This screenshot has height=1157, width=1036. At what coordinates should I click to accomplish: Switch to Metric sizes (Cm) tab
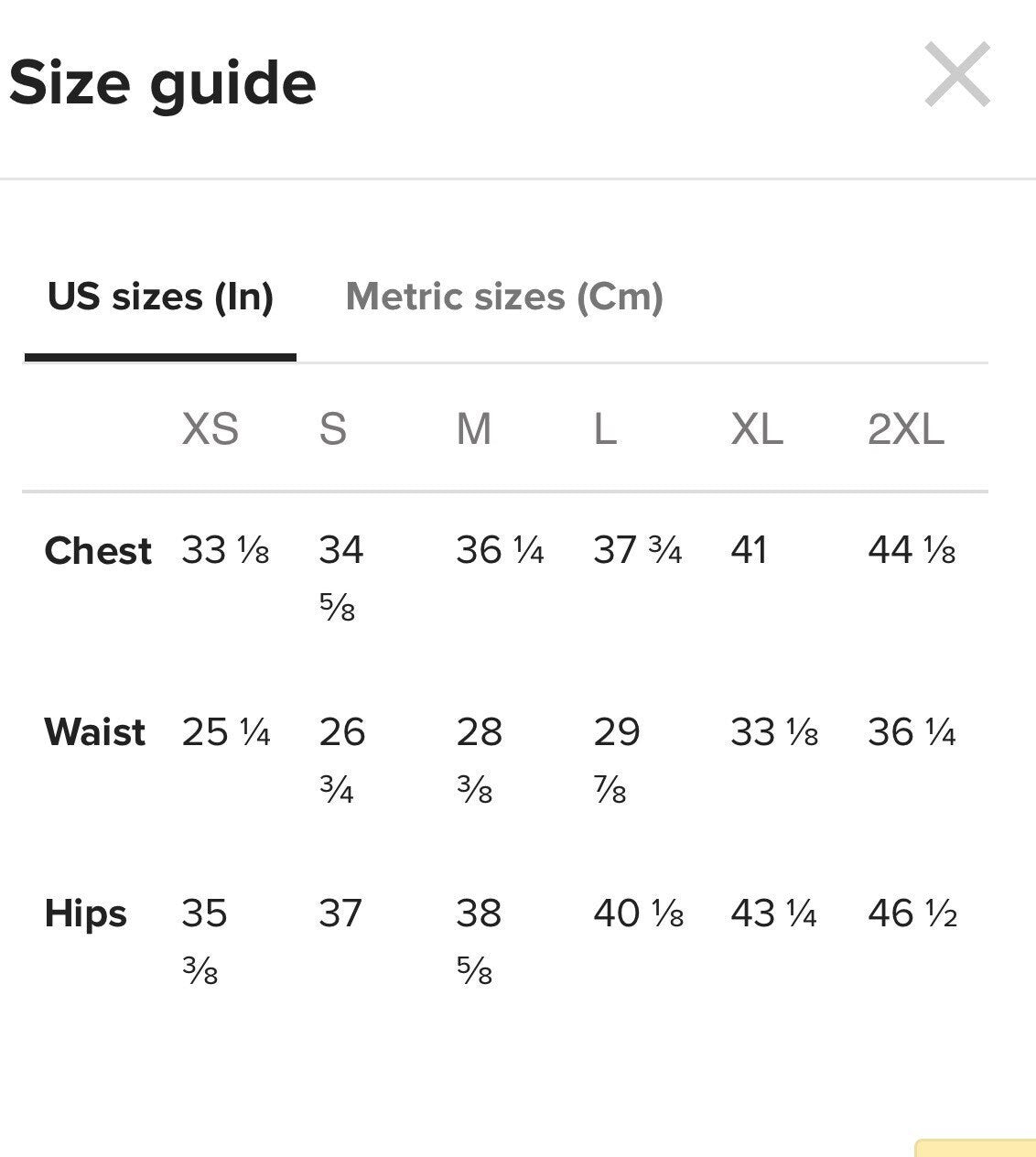coord(504,297)
